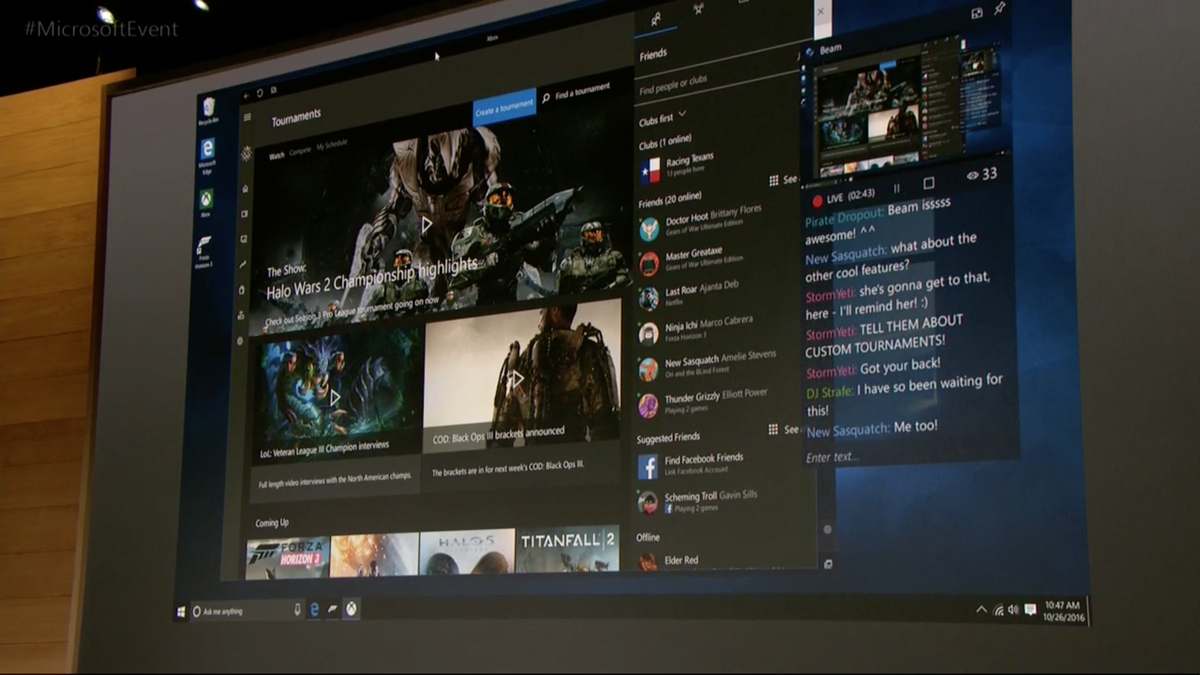Open the Xbox app hamburger menu
Screen dimensions: 1200x675
[247, 117]
